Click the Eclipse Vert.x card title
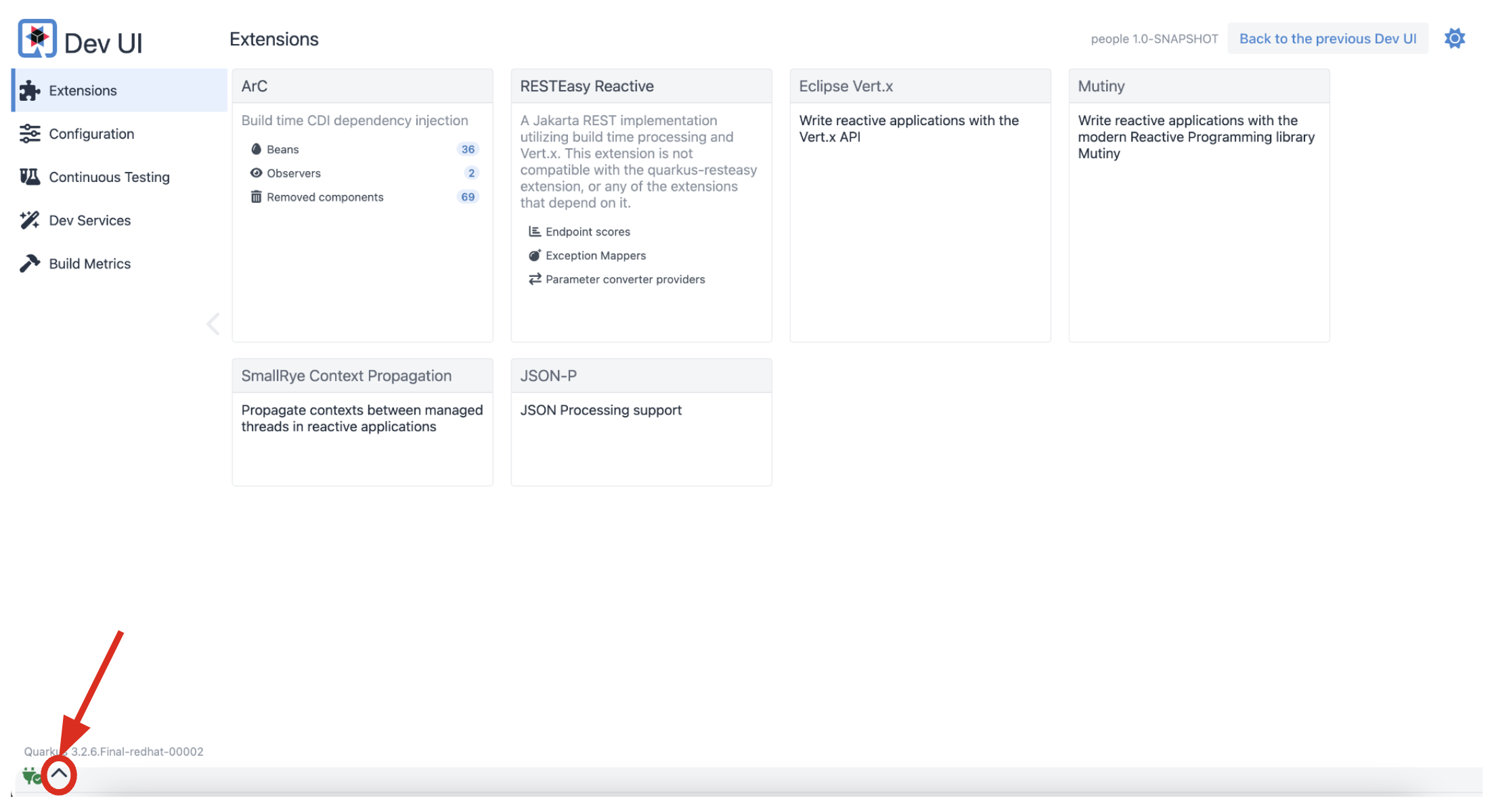This screenshot has width=1492, height=812. pyautogui.click(x=846, y=86)
